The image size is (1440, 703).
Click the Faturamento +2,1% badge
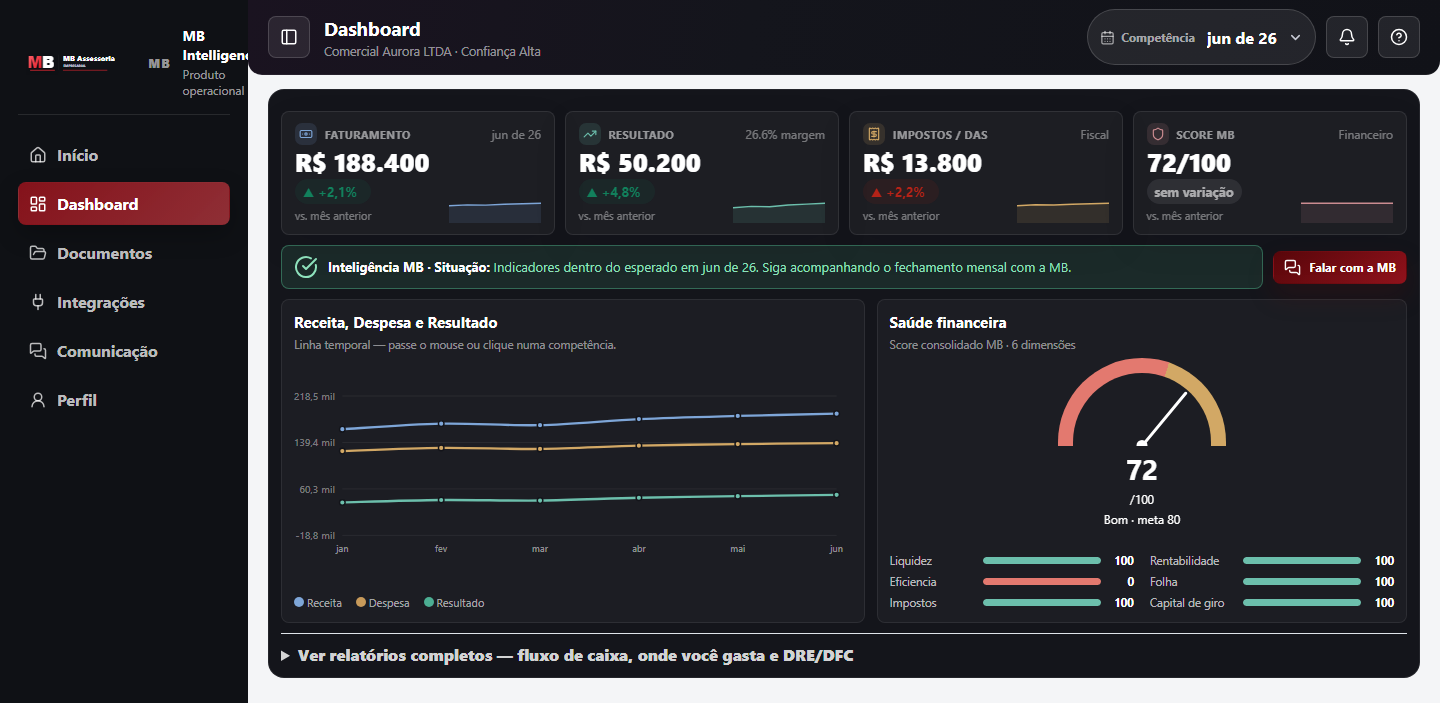(x=332, y=192)
